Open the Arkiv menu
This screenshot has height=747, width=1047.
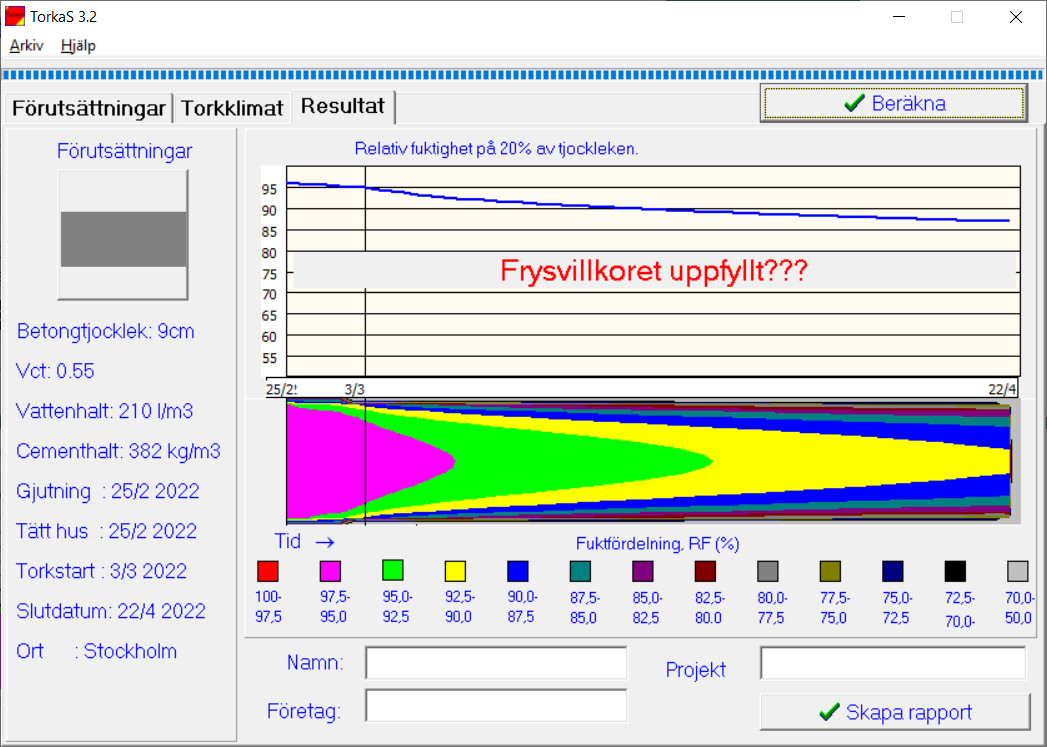[x=27, y=45]
